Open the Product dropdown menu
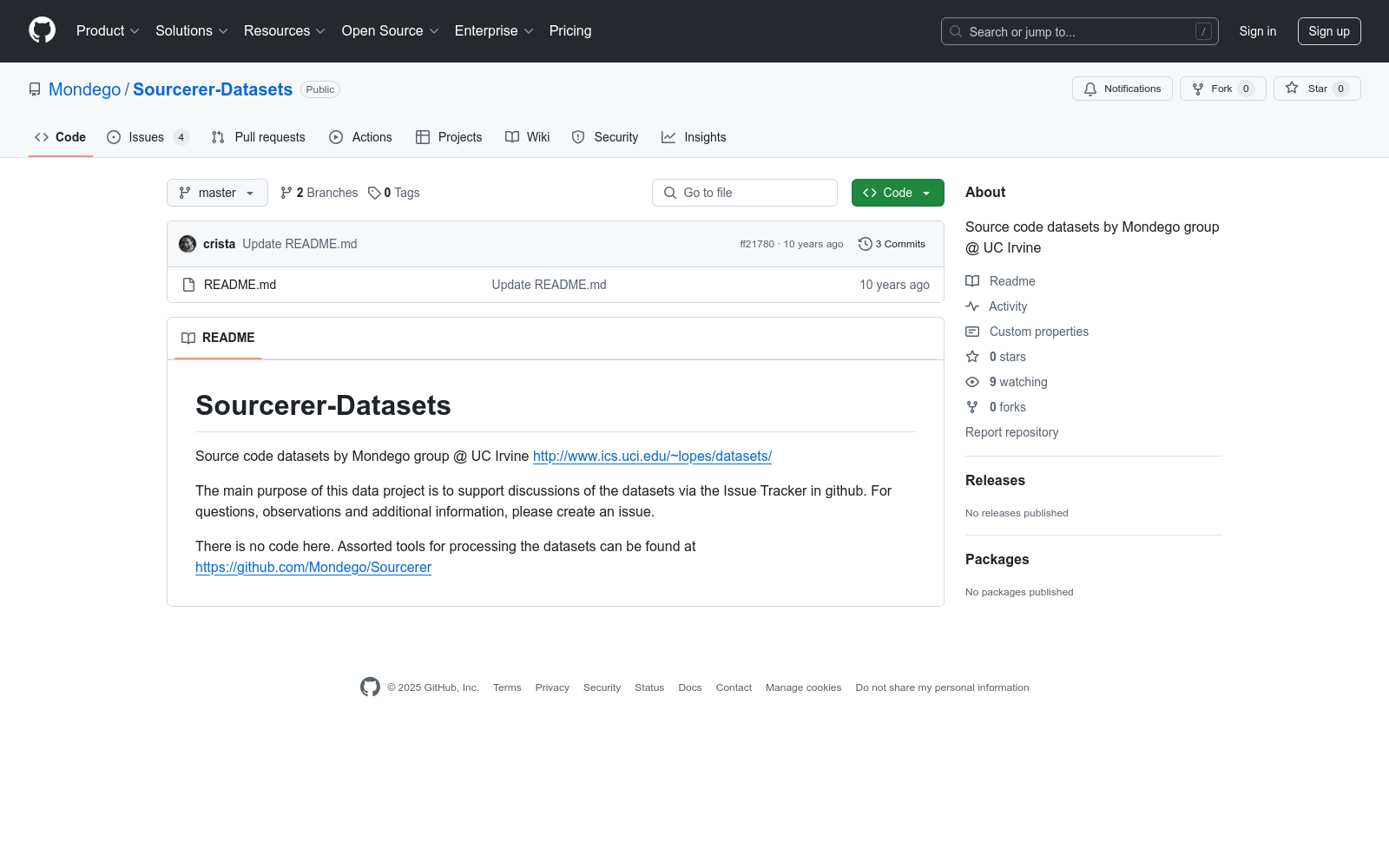The image size is (1389, 868). [108, 31]
